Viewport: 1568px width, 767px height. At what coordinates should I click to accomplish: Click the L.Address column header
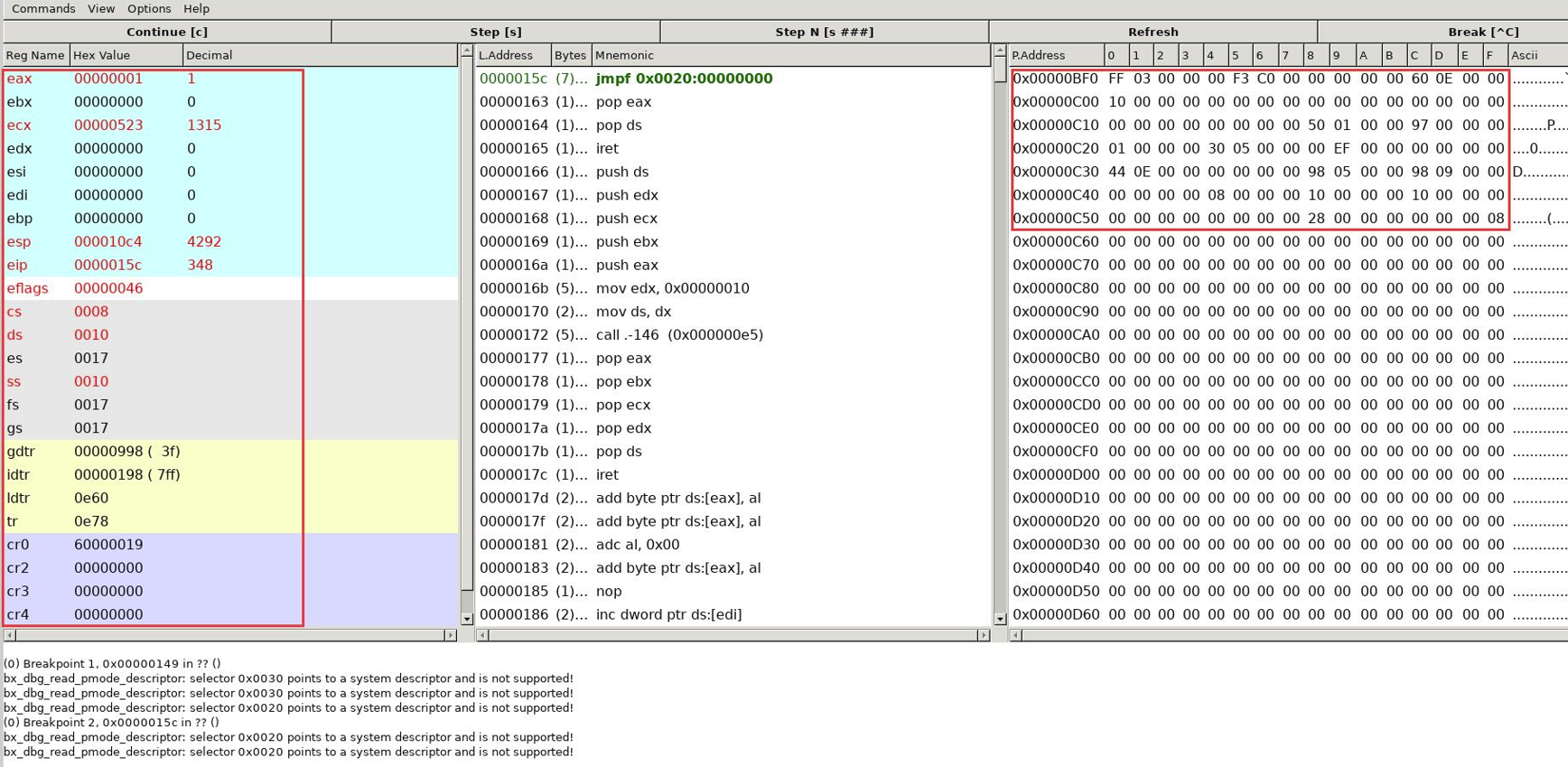click(513, 55)
